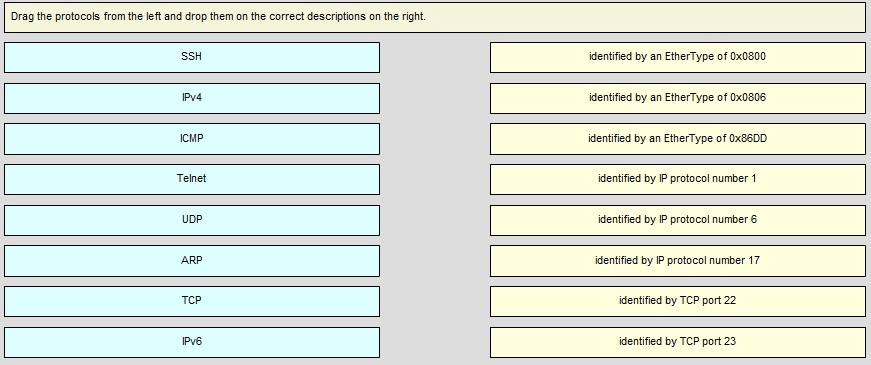The image size is (871, 365).
Task: Choose the IP protocol number 17 target
Action: coord(678,261)
